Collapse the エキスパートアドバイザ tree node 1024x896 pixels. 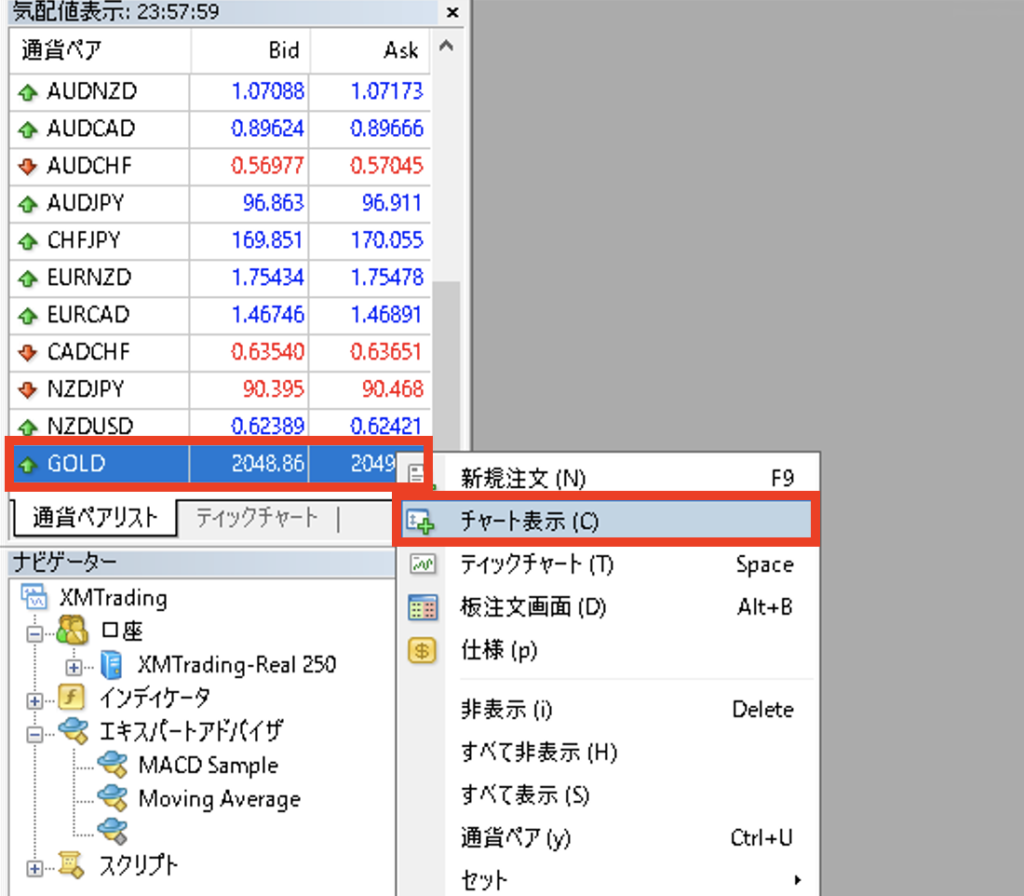[36, 734]
